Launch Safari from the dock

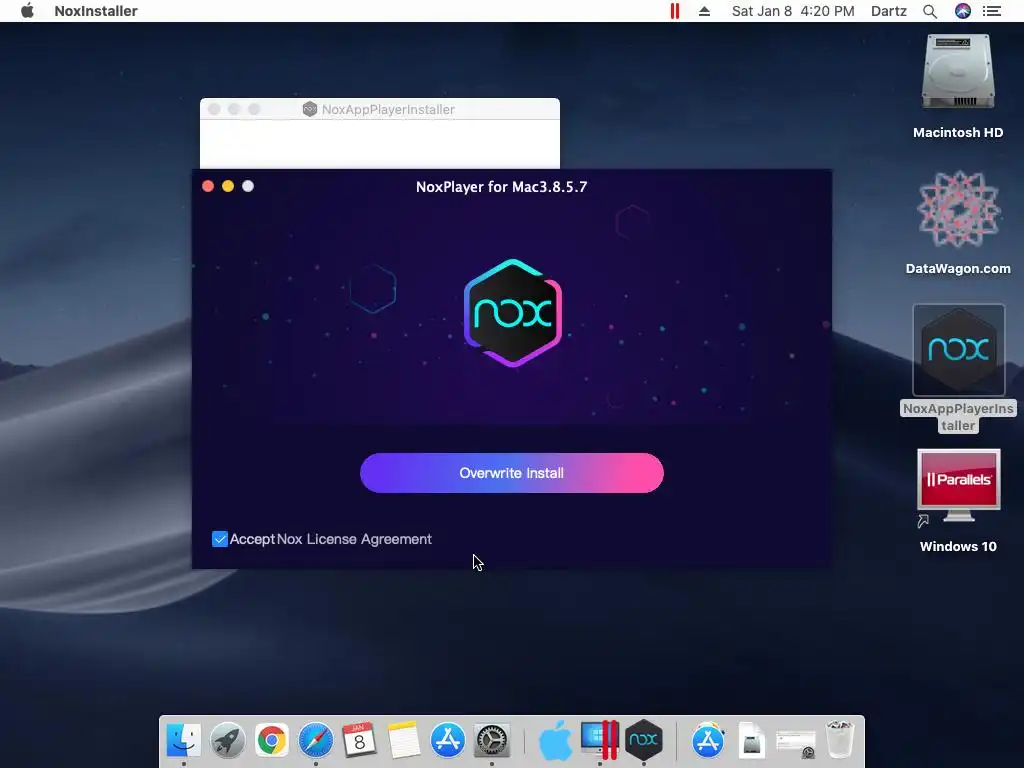pyautogui.click(x=315, y=741)
